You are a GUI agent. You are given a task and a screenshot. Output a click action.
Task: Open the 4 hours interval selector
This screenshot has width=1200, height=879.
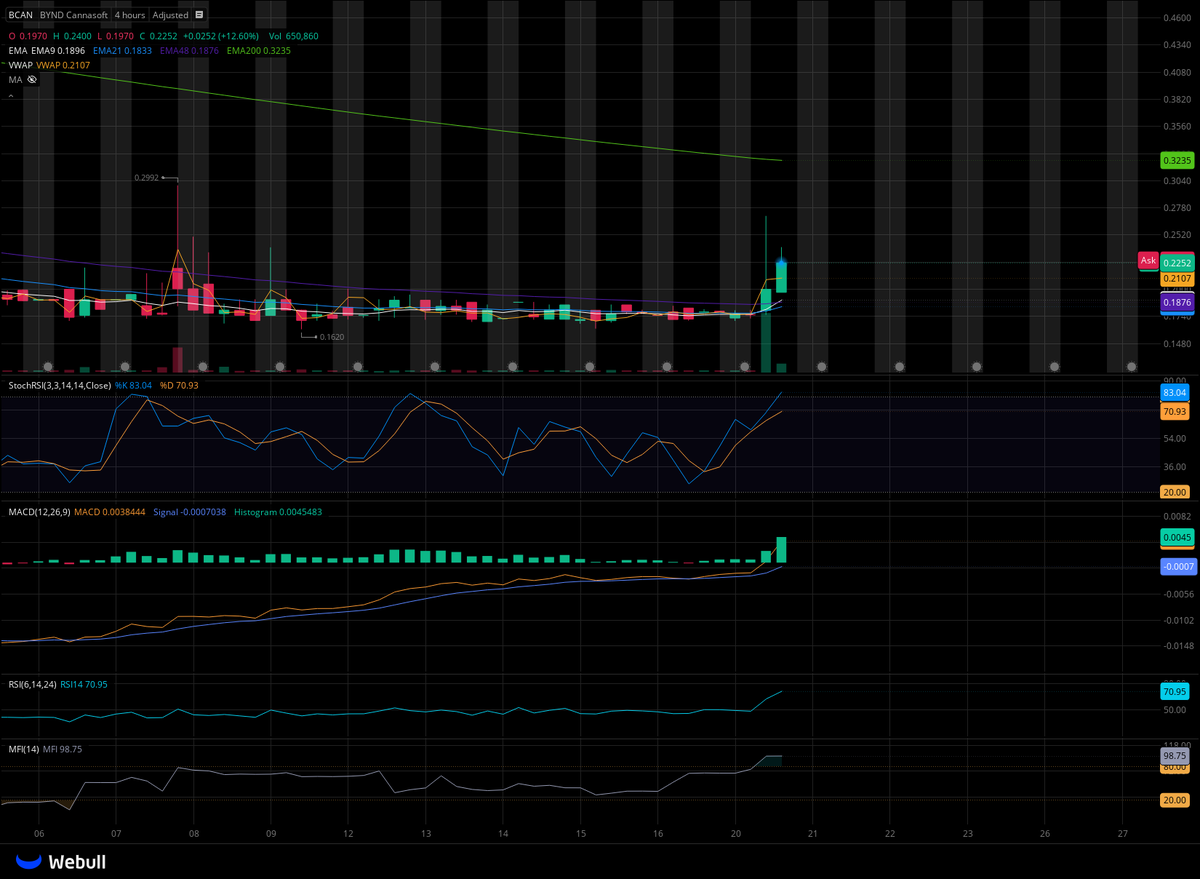[x=129, y=16]
